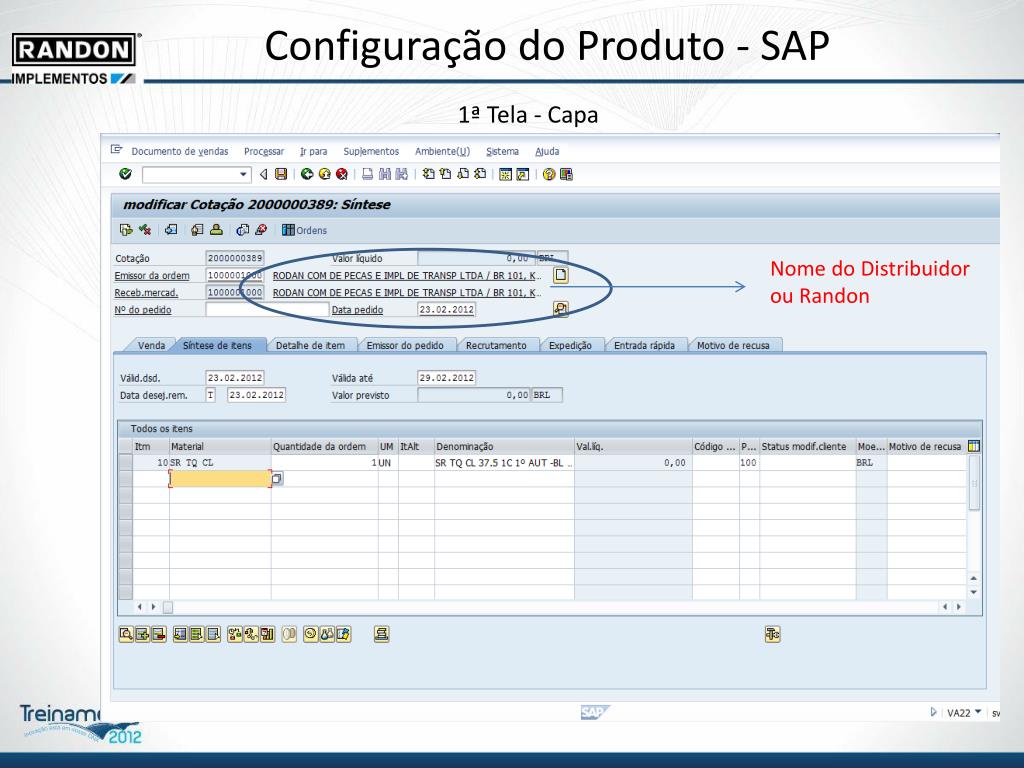Open the search help button beside the empty Material cell
Screen dimensions: 1024x768
point(277,479)
